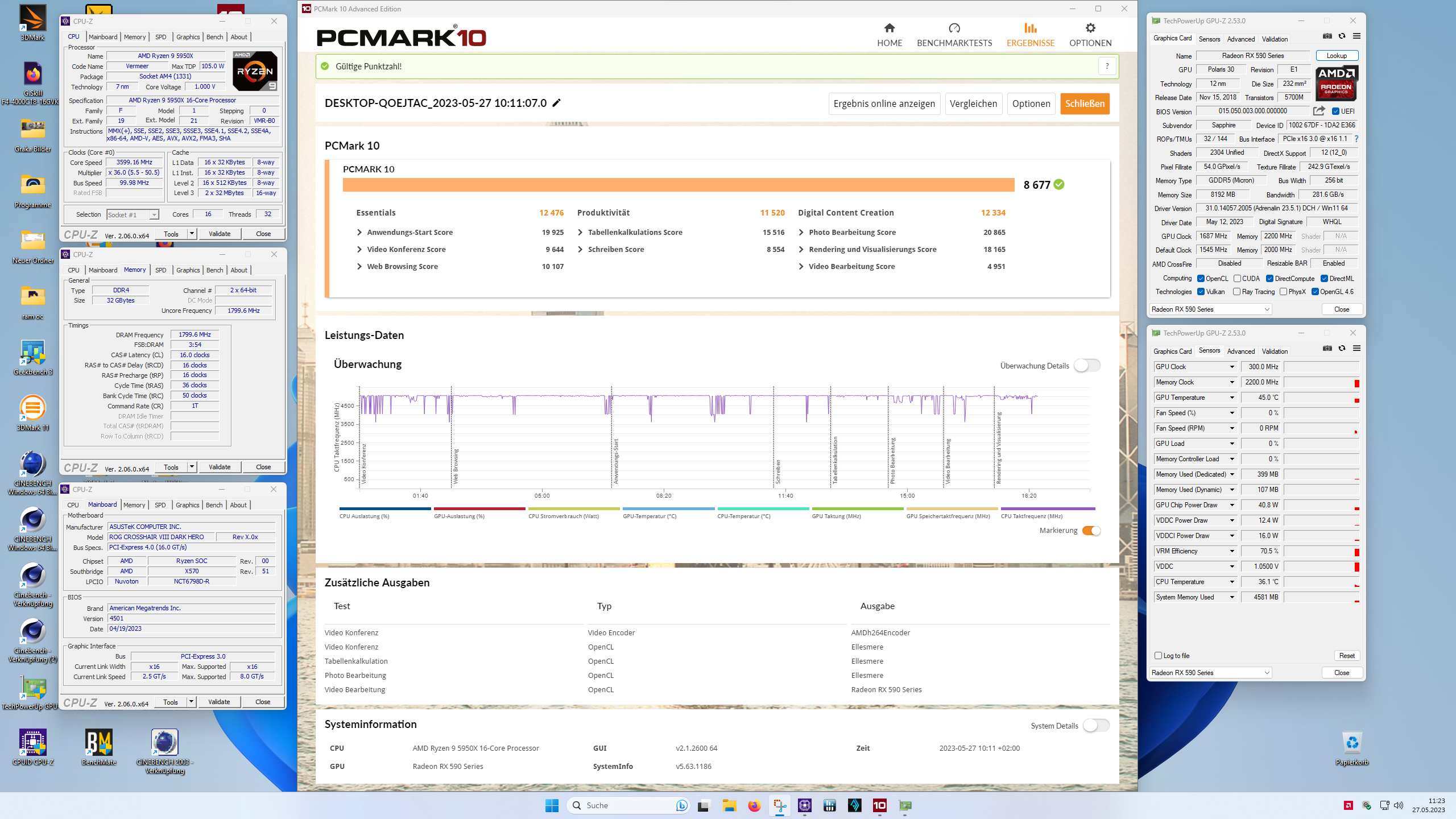This screenshot has height=819, width=1456.
Task: Click help question mark in PCMark banner
Action: click(x=1107, y=66)
